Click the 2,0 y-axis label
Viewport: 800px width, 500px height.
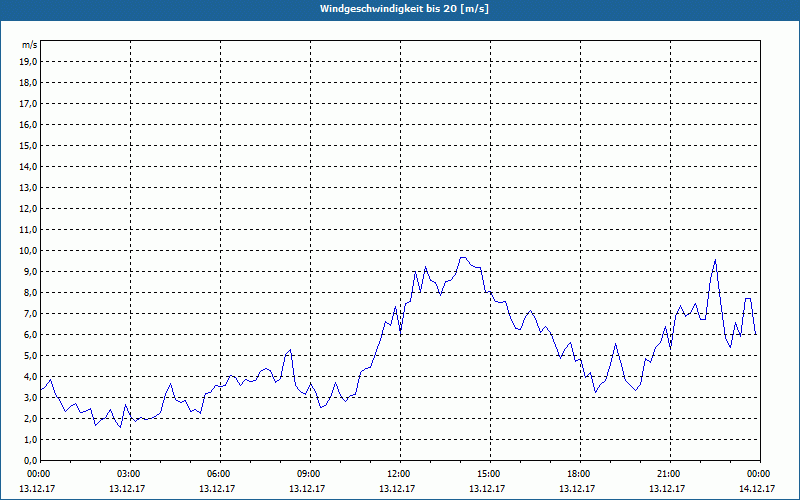pos(30,418)
